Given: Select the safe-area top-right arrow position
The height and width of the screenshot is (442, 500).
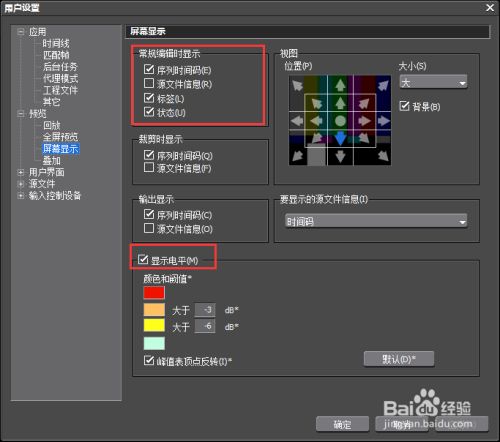Looking at the screenshot, I should pos(364,103).
